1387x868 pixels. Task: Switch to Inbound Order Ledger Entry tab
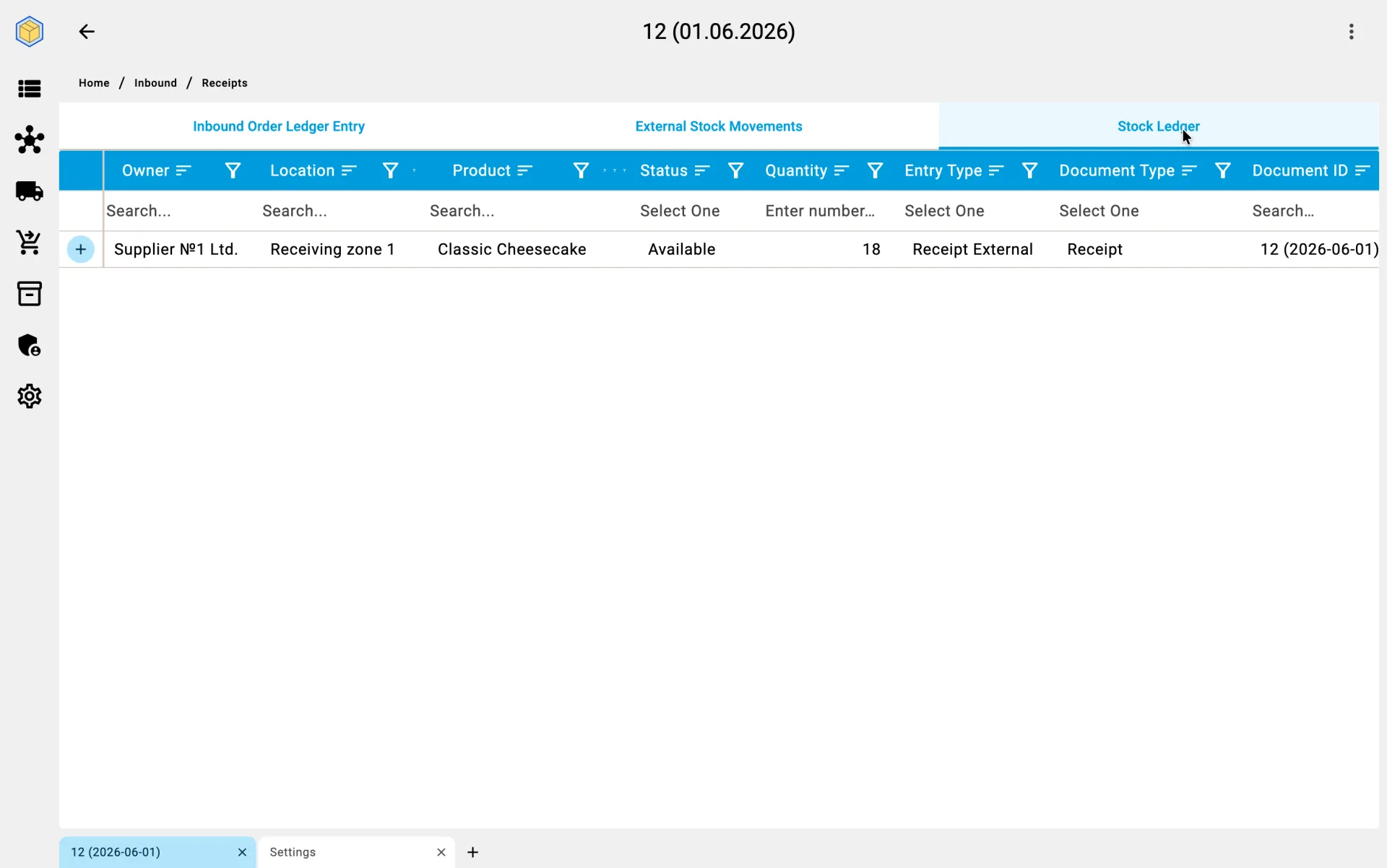point(279,126)
